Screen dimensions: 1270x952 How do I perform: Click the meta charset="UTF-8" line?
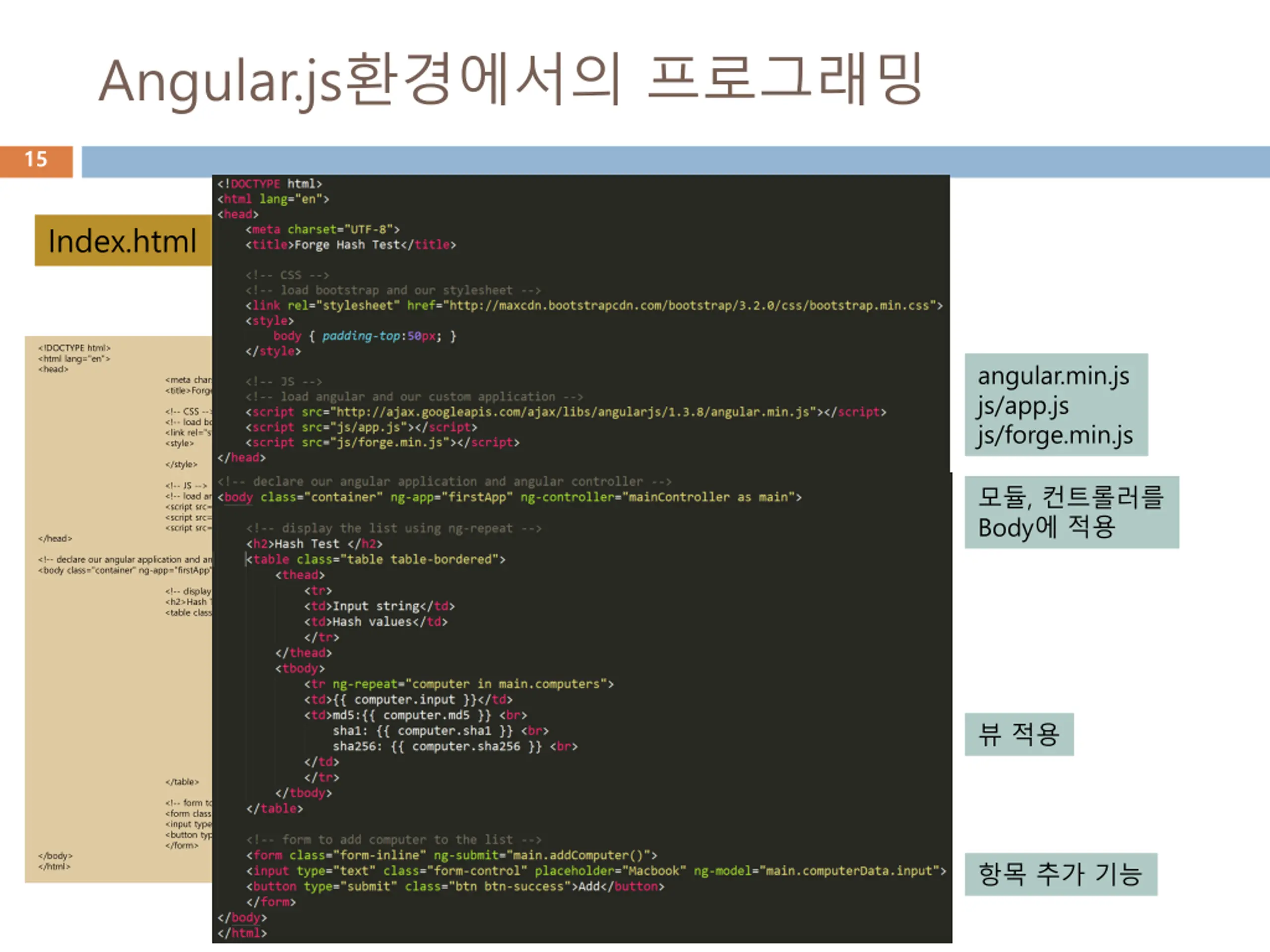coord(322,230)
